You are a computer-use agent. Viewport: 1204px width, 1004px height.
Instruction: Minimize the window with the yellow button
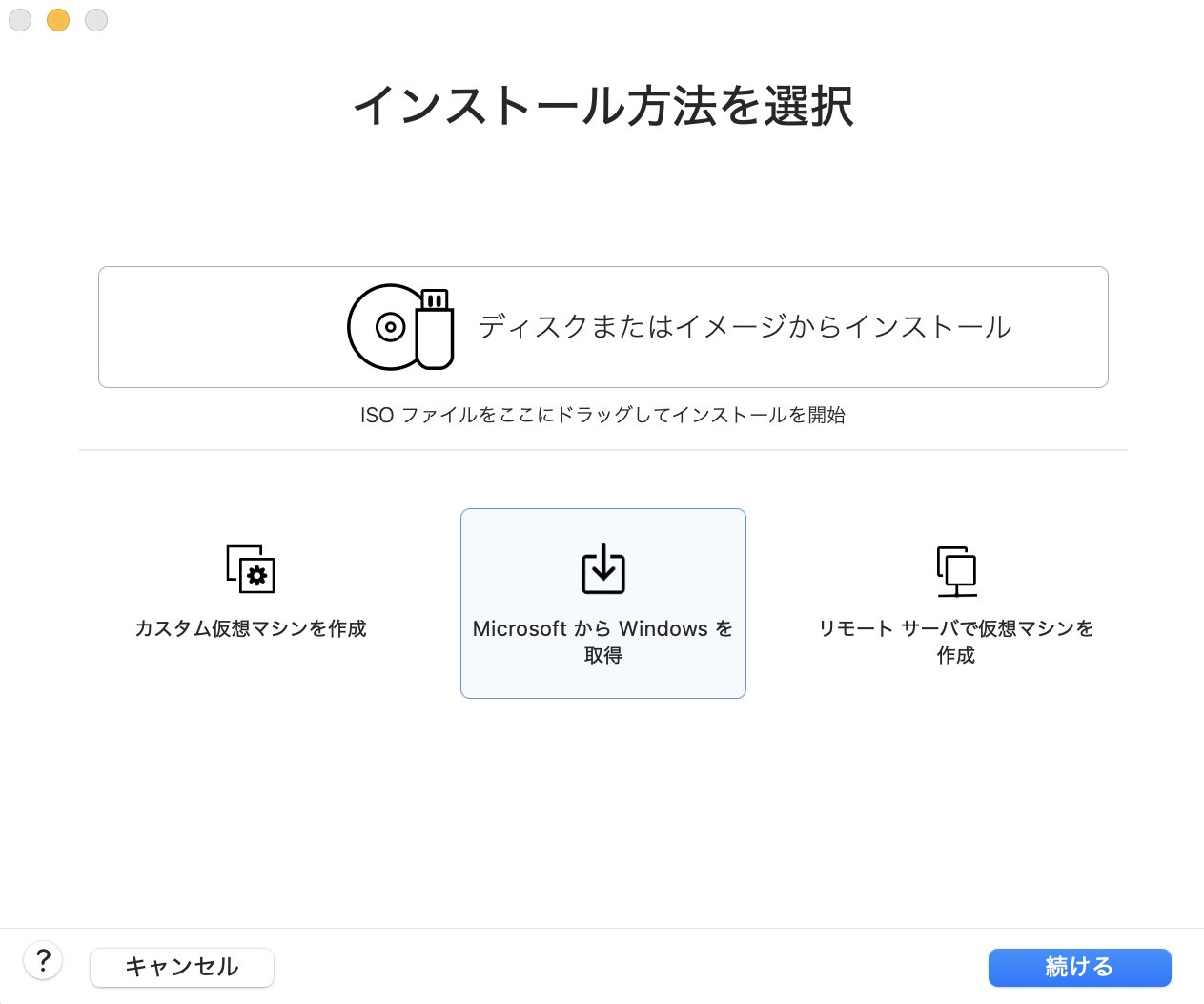[x=58, y=20]
